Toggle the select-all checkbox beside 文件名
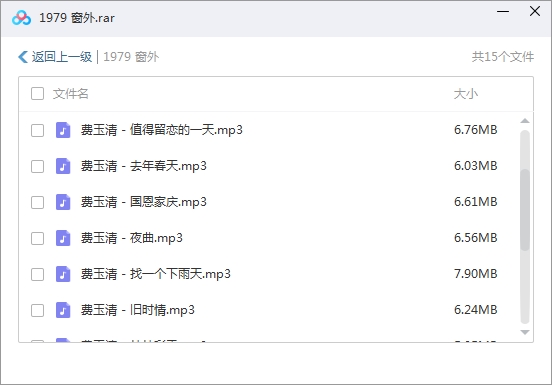This screenshot has width=552, height=385. pyautogui.click(x=37, y=94)
